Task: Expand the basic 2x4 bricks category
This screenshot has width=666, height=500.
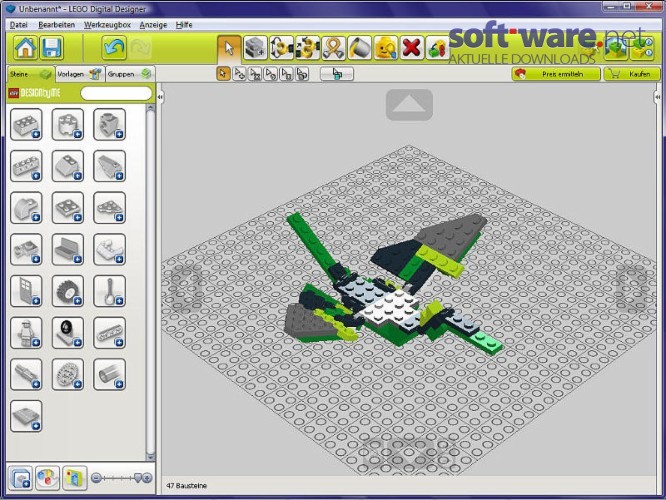Action: (x=26, y=124)
